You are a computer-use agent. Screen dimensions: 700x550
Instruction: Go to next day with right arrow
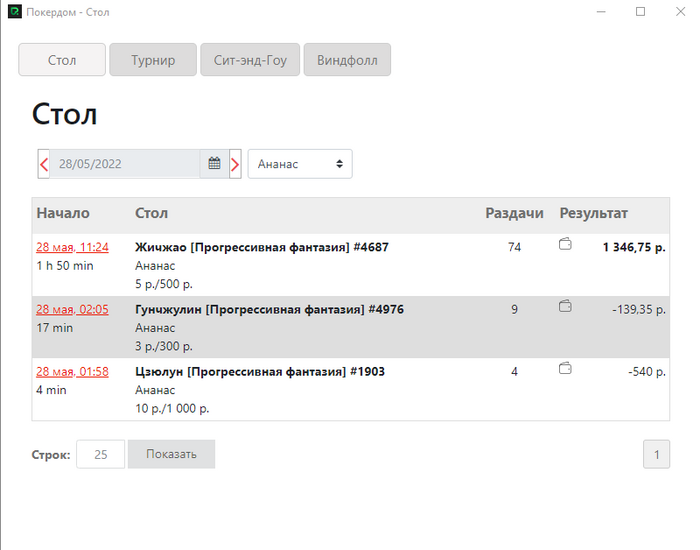coord(235,164)
